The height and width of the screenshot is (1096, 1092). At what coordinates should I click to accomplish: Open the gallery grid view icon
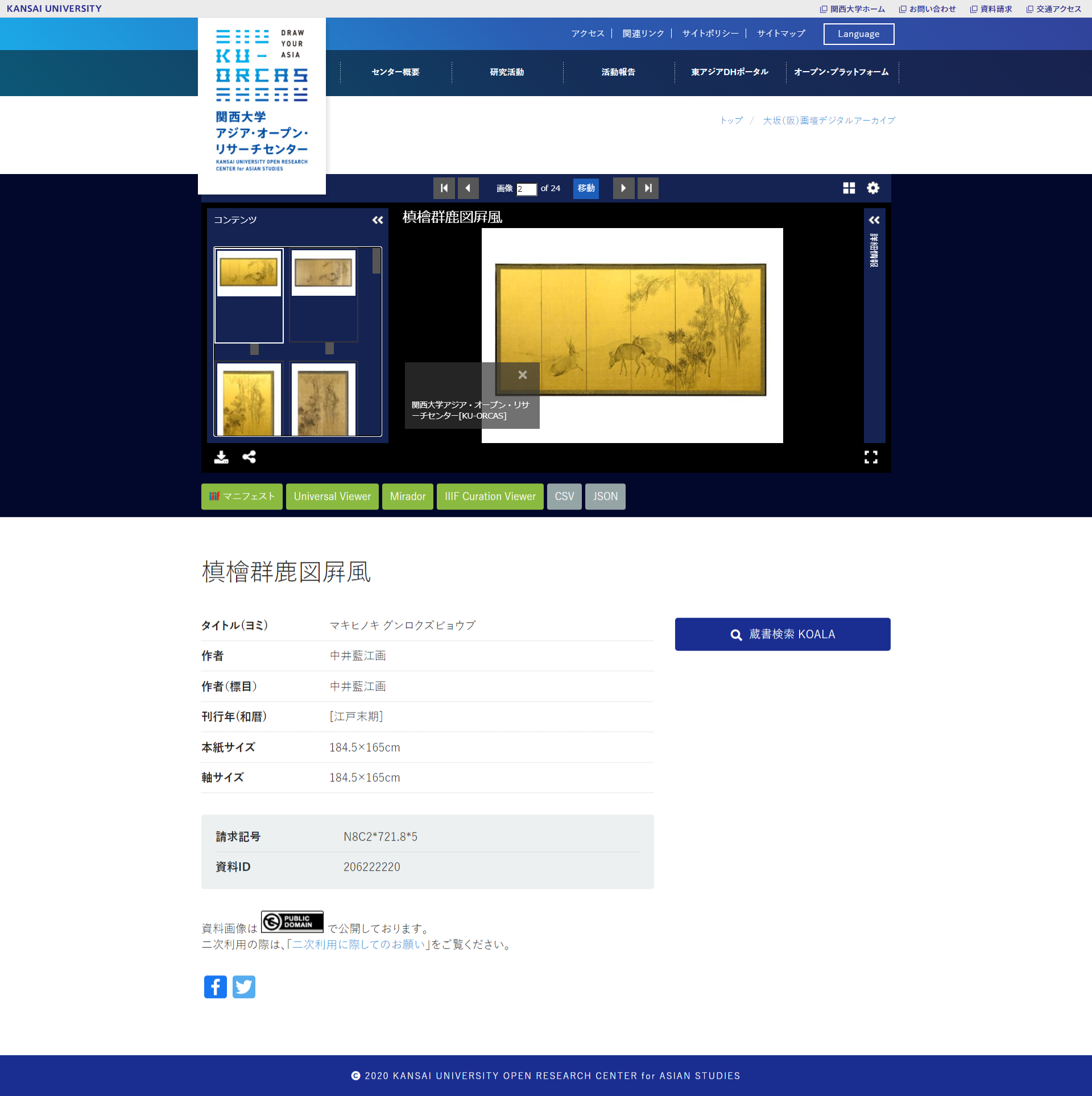click(849, 188)
